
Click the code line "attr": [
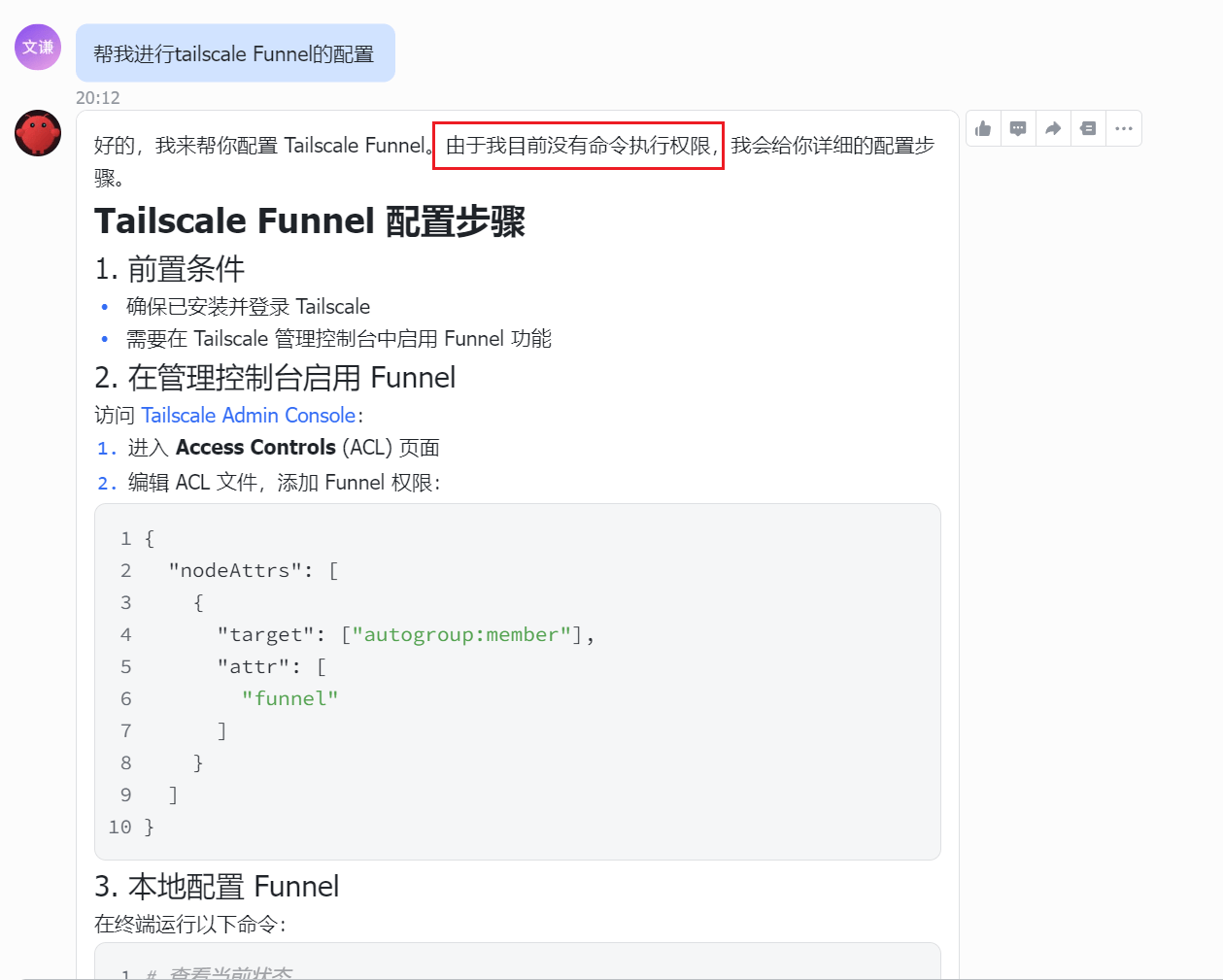[x=272, y=666]
